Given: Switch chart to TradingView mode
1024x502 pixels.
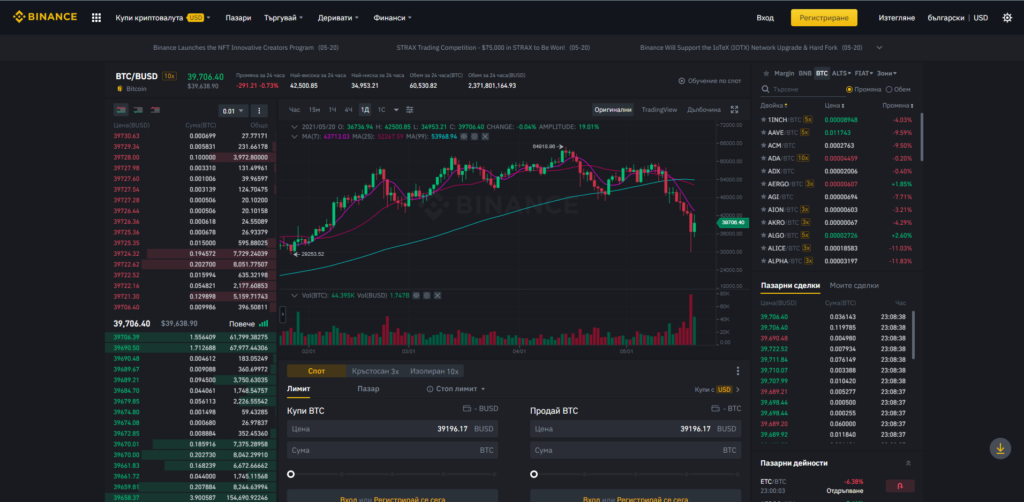Looking at the screenshot, I should (659, 110).
